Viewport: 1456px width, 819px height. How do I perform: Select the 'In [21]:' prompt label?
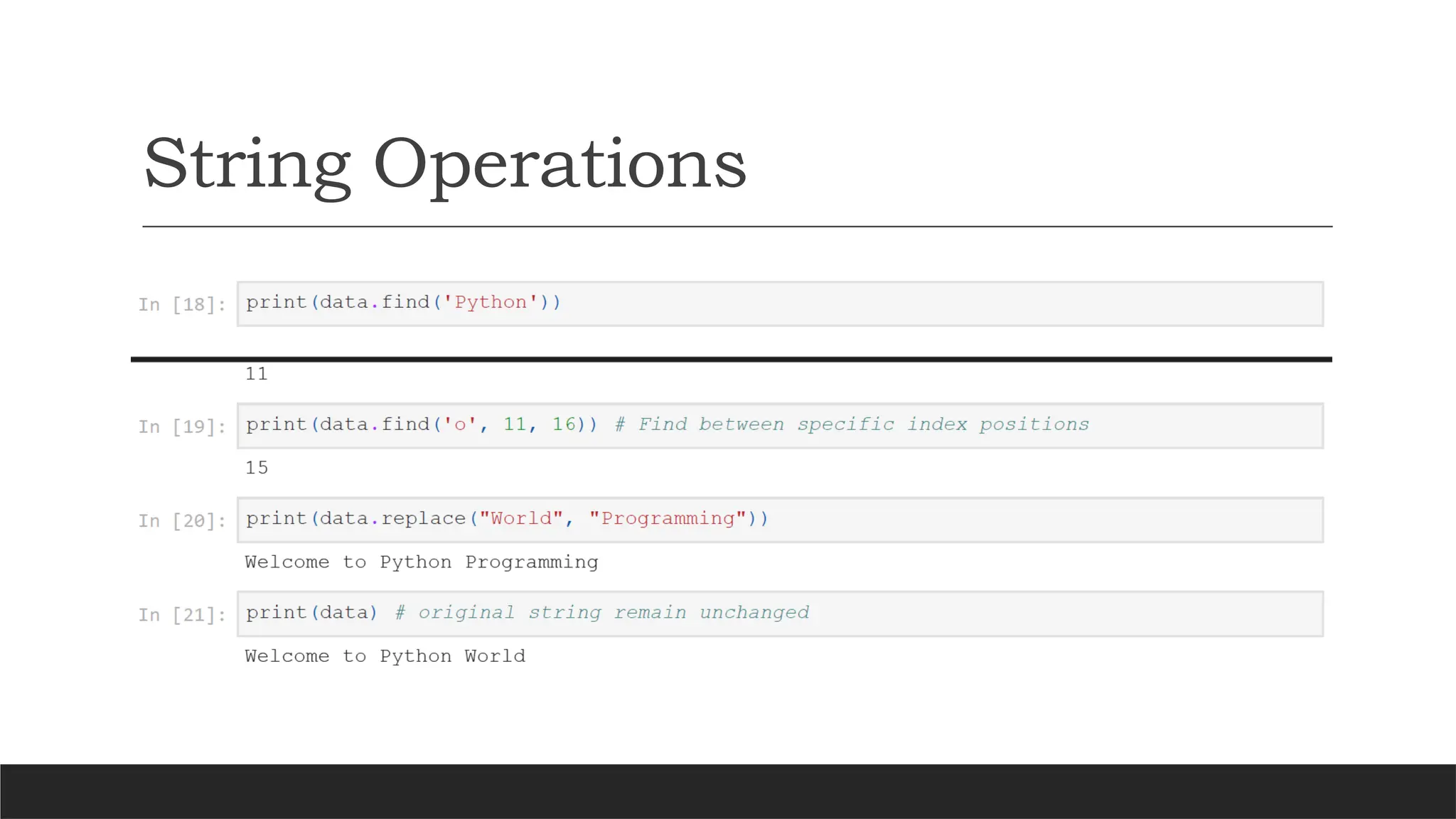[182, 615]
